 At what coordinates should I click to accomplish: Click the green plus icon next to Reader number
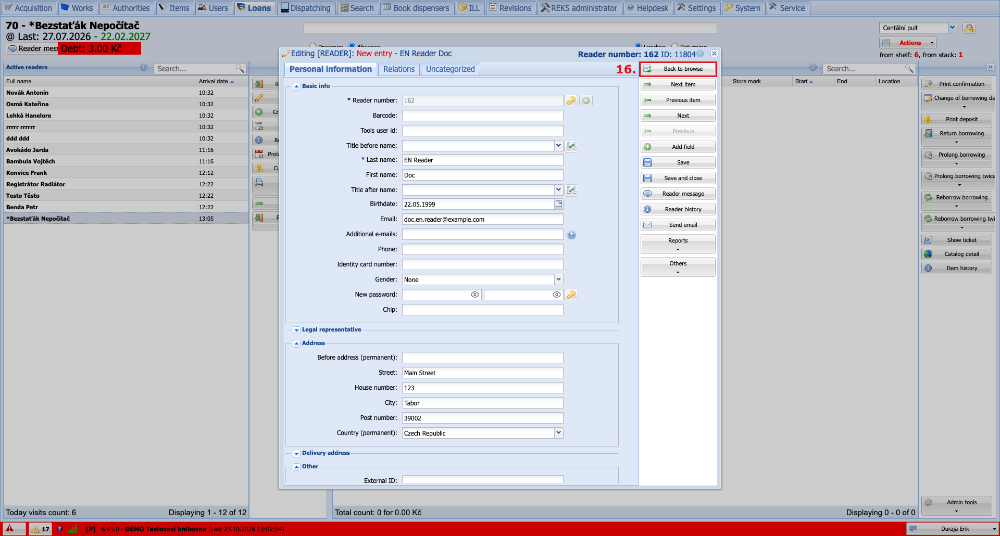tap(585, 100)
